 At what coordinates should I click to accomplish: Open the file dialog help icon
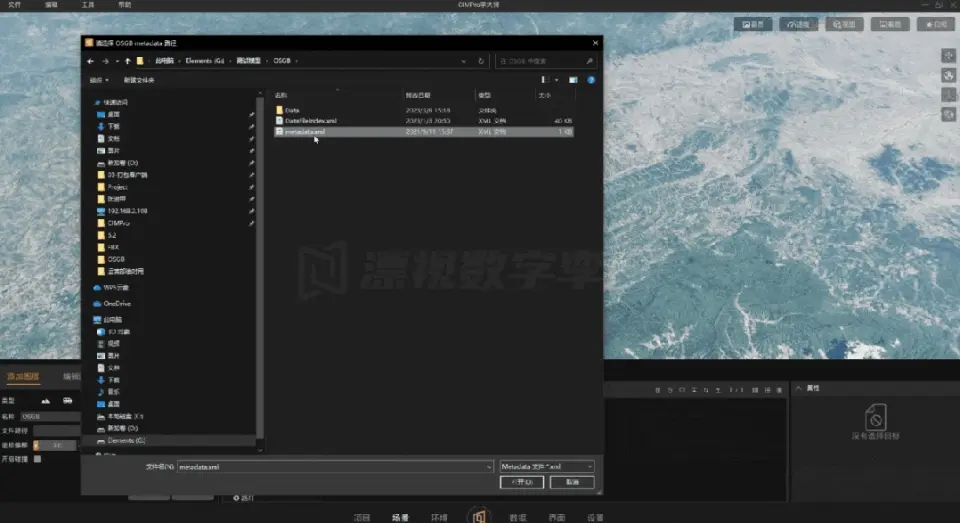(x=591, y=80)
